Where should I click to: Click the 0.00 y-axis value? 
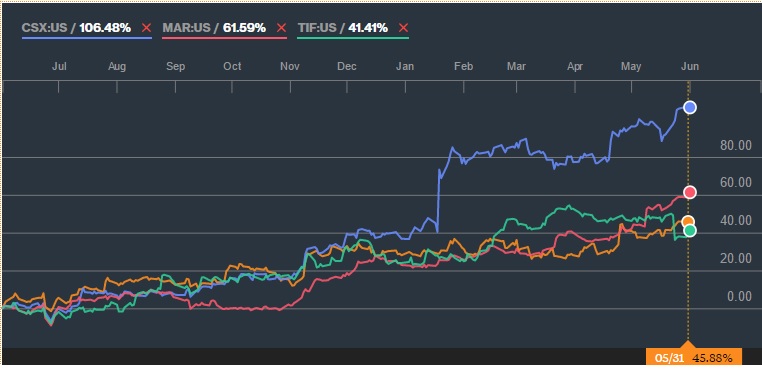[x=739, y=297]
